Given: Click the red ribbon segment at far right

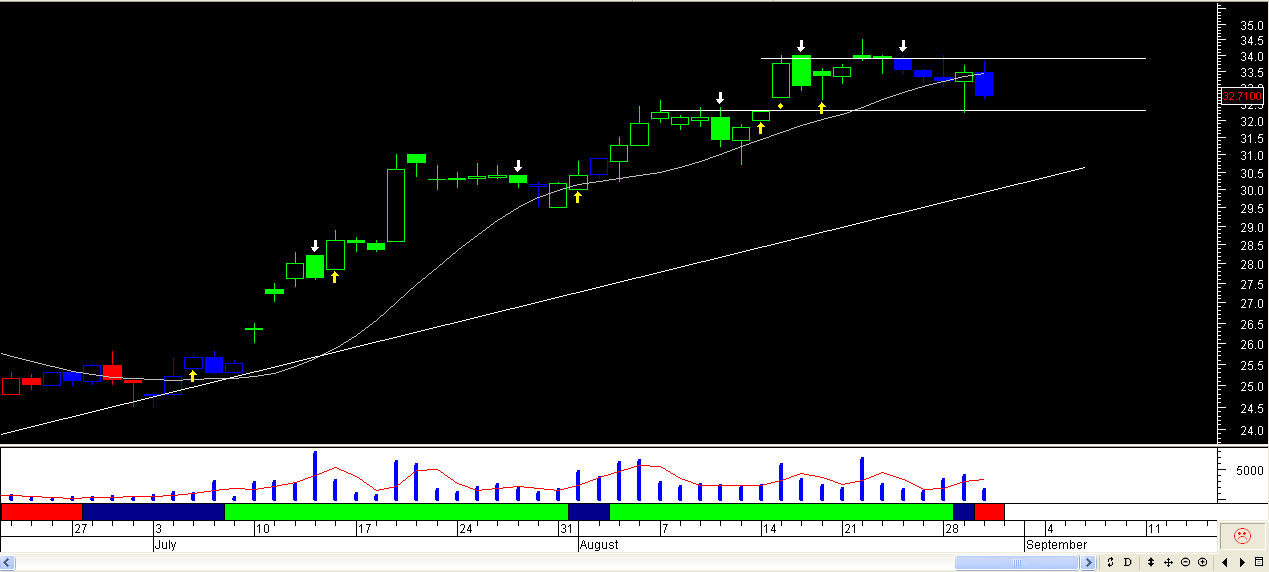Looking at the screenshot, I should click(x=989, y=511).
